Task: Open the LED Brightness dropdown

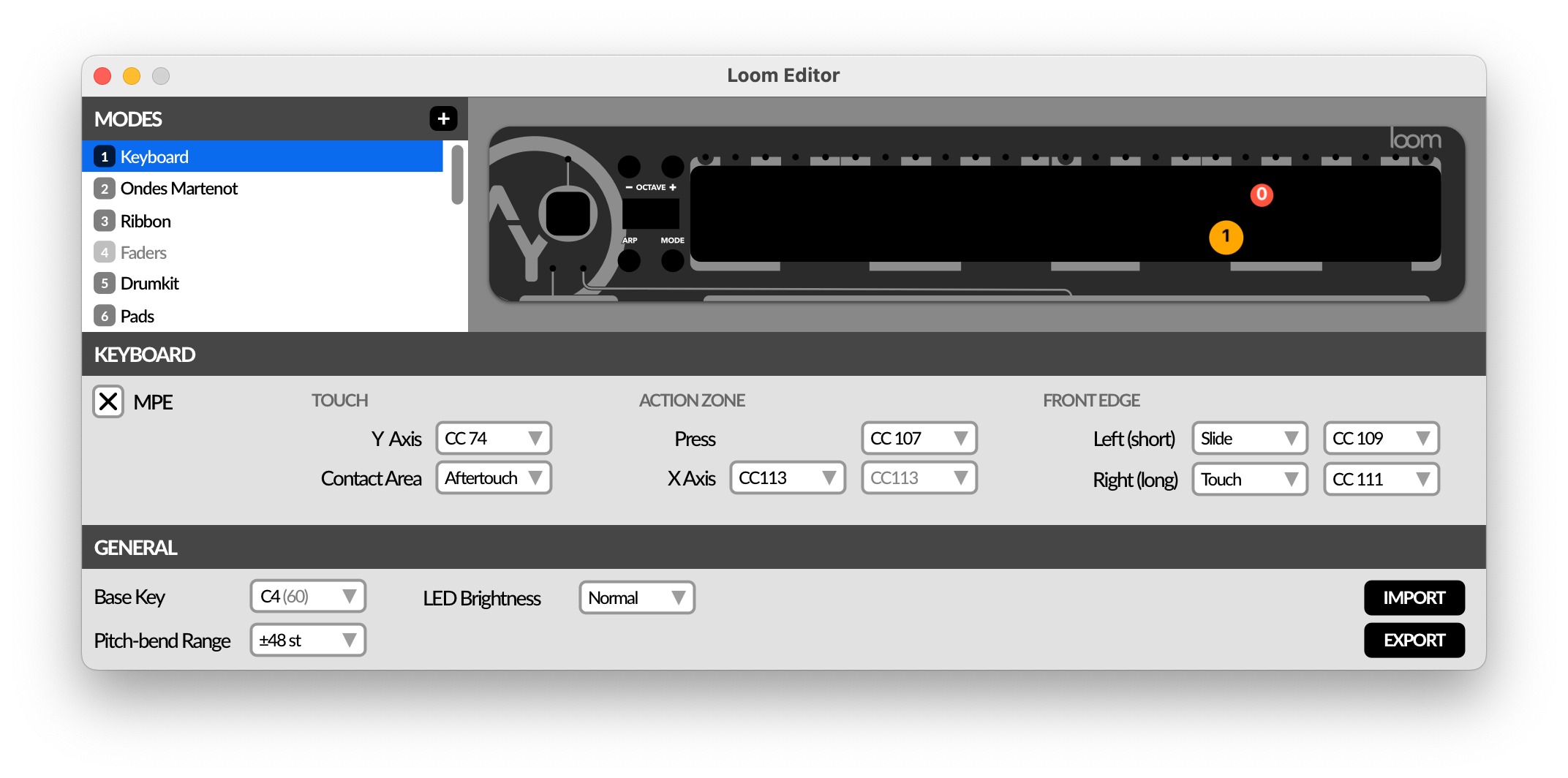Action: (636, 597)
